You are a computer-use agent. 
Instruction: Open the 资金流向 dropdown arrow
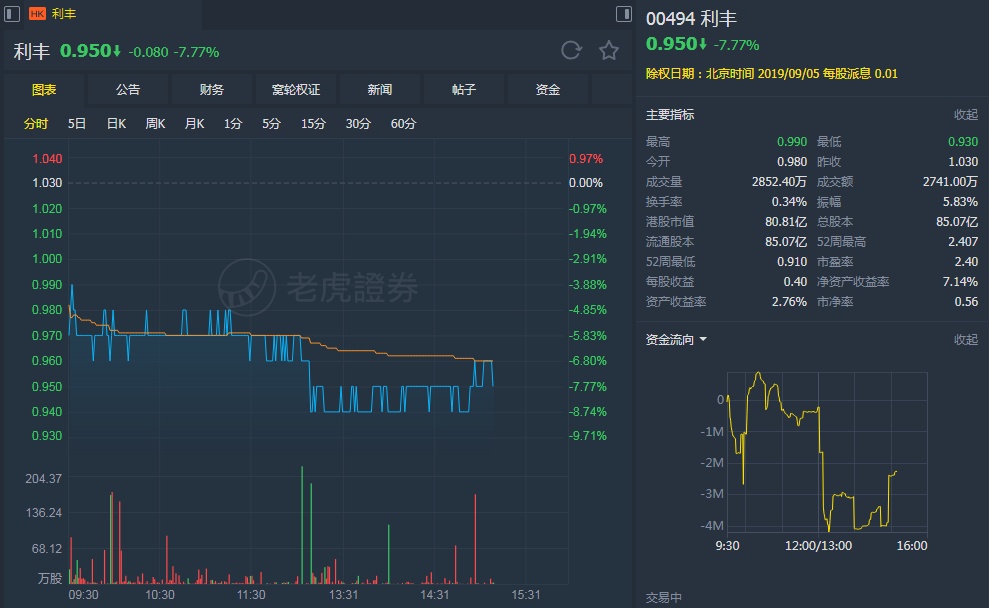click(x=703, y=339)
